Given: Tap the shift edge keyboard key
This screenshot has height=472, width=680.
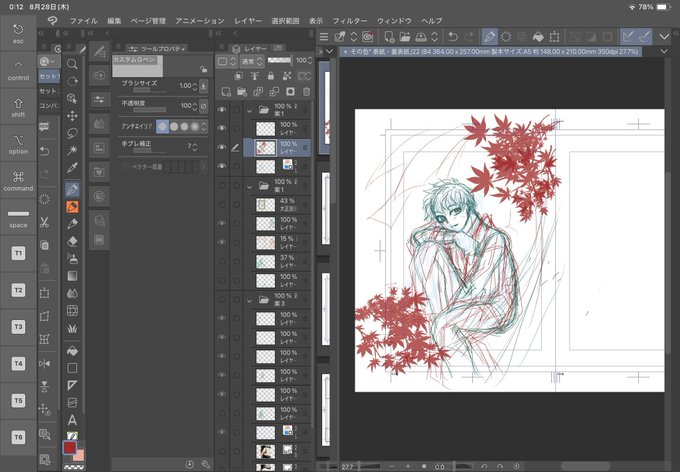Looking at the screenshot, I should pos(18,107).
